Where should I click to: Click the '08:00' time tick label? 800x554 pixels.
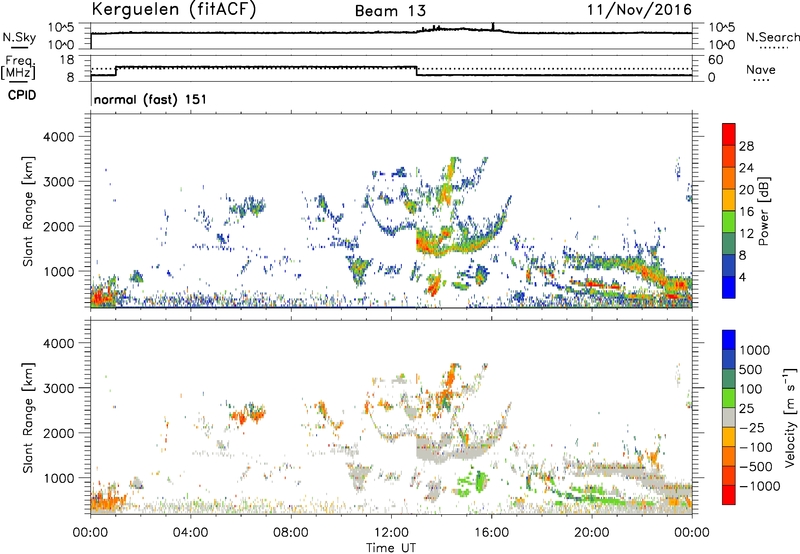pyautogui.click(x=290, y=533)
